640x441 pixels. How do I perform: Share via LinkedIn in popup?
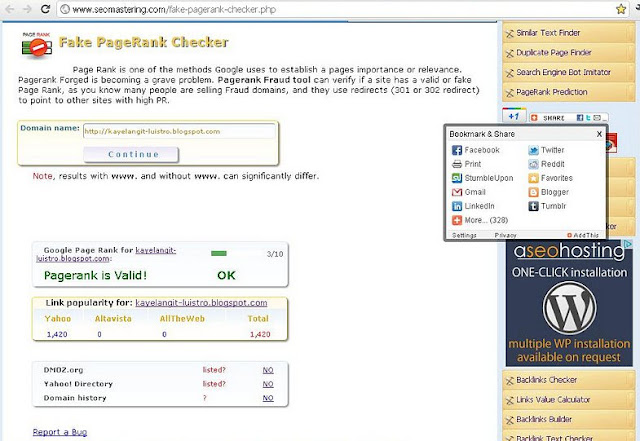coord(473,206)
